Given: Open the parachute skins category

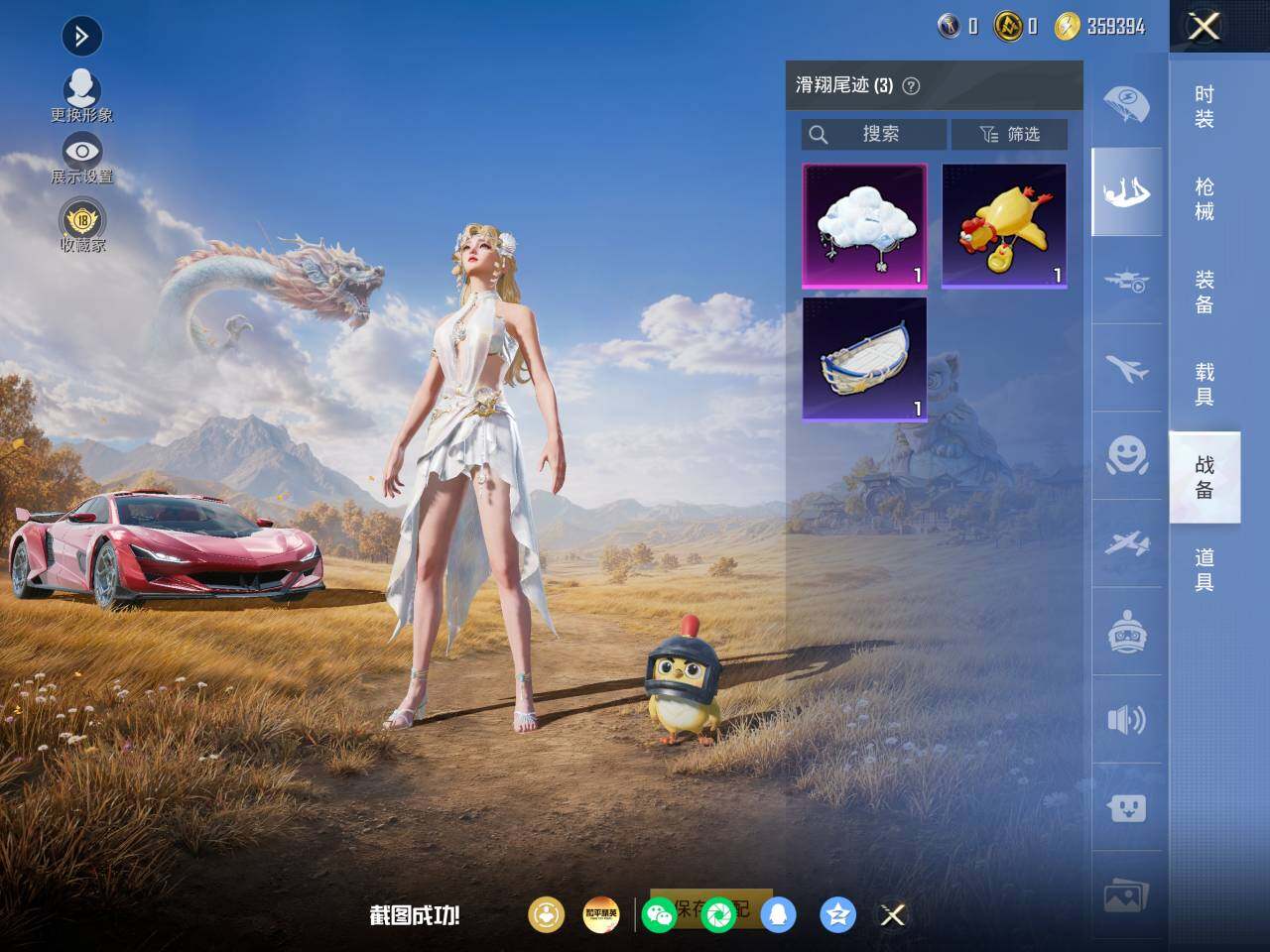Looking at the screenshot, I should coord(1127,104).
